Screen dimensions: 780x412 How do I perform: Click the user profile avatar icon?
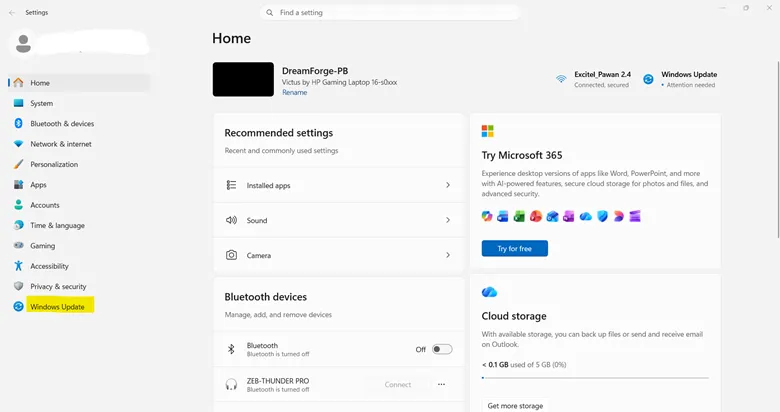(23, 43)
